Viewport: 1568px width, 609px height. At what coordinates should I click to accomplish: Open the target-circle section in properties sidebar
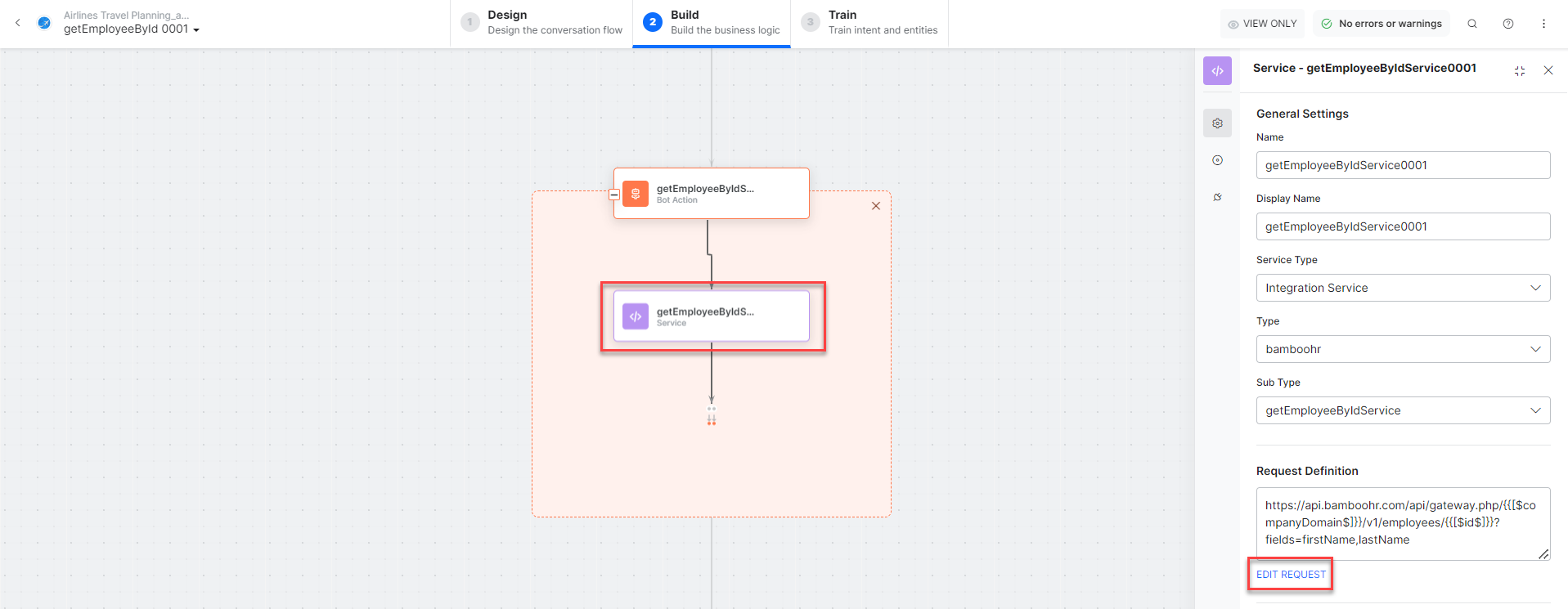point(1217,160)
